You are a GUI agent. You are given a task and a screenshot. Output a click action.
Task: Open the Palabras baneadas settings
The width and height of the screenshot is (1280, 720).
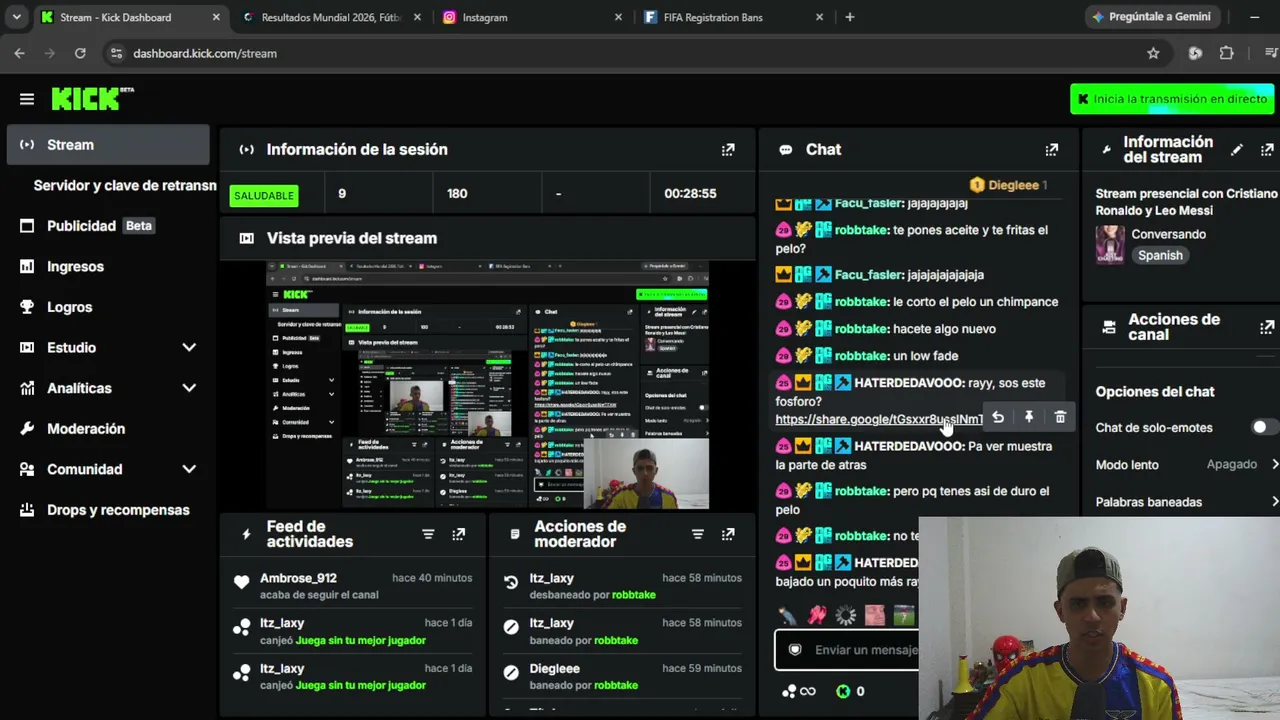click(x=1187, y=502)
